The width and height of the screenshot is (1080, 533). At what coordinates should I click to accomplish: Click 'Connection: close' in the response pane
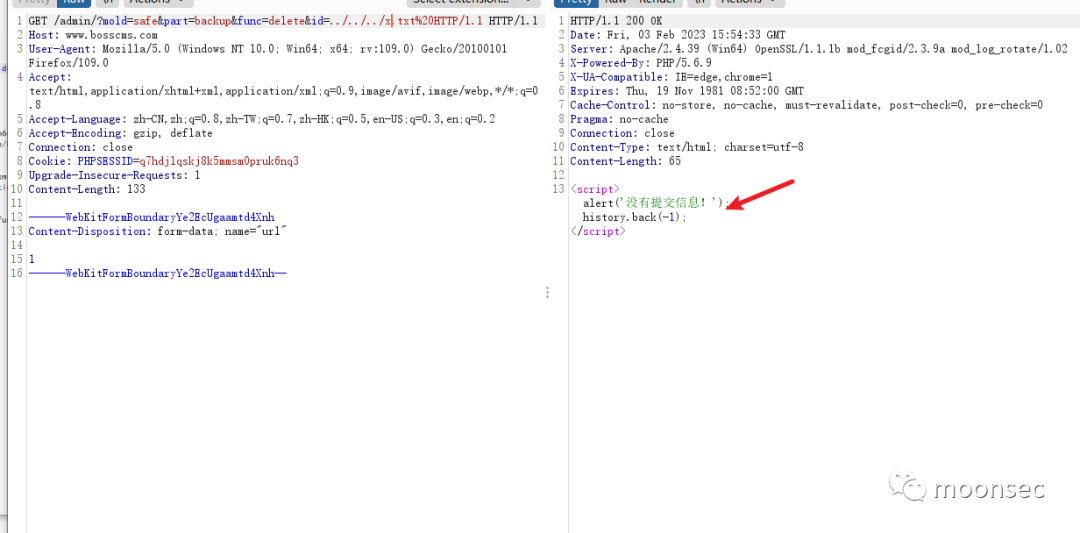(623, 133)
